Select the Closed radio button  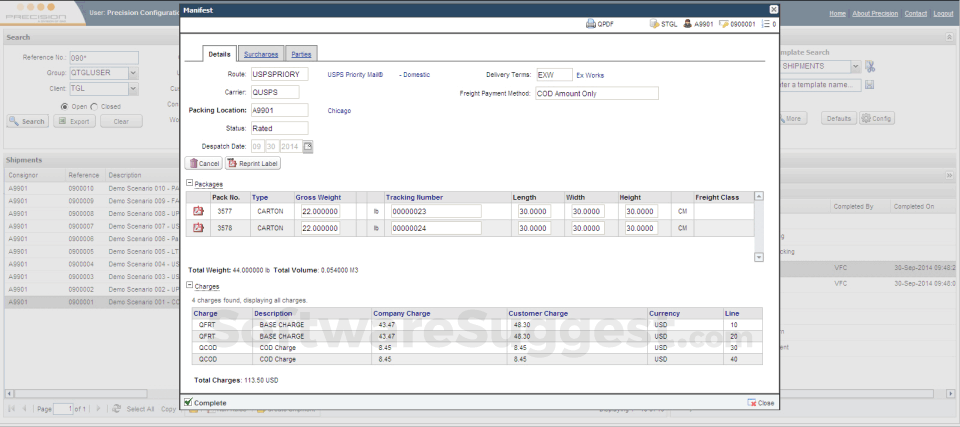click(95, 106)
